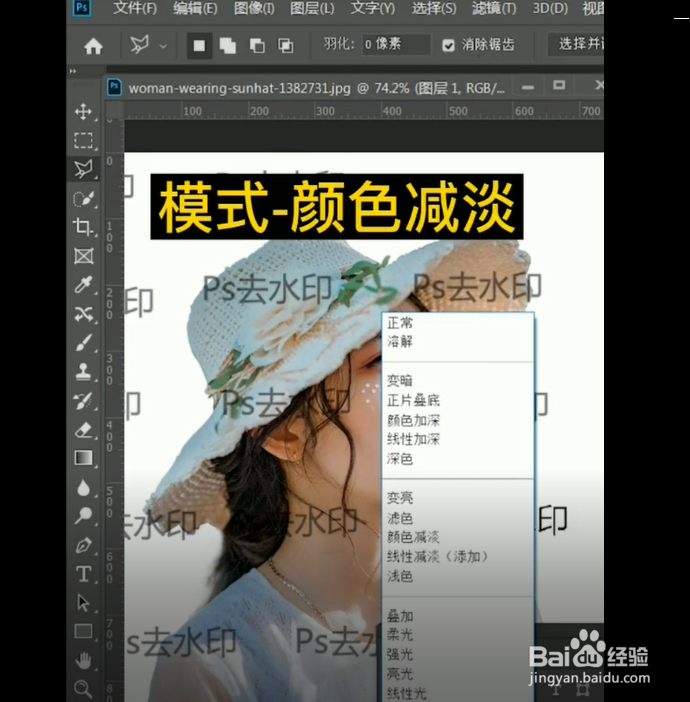Screen dimensions: 690x702
Task: Select the Eraser tool
Action: pos(83,430)
